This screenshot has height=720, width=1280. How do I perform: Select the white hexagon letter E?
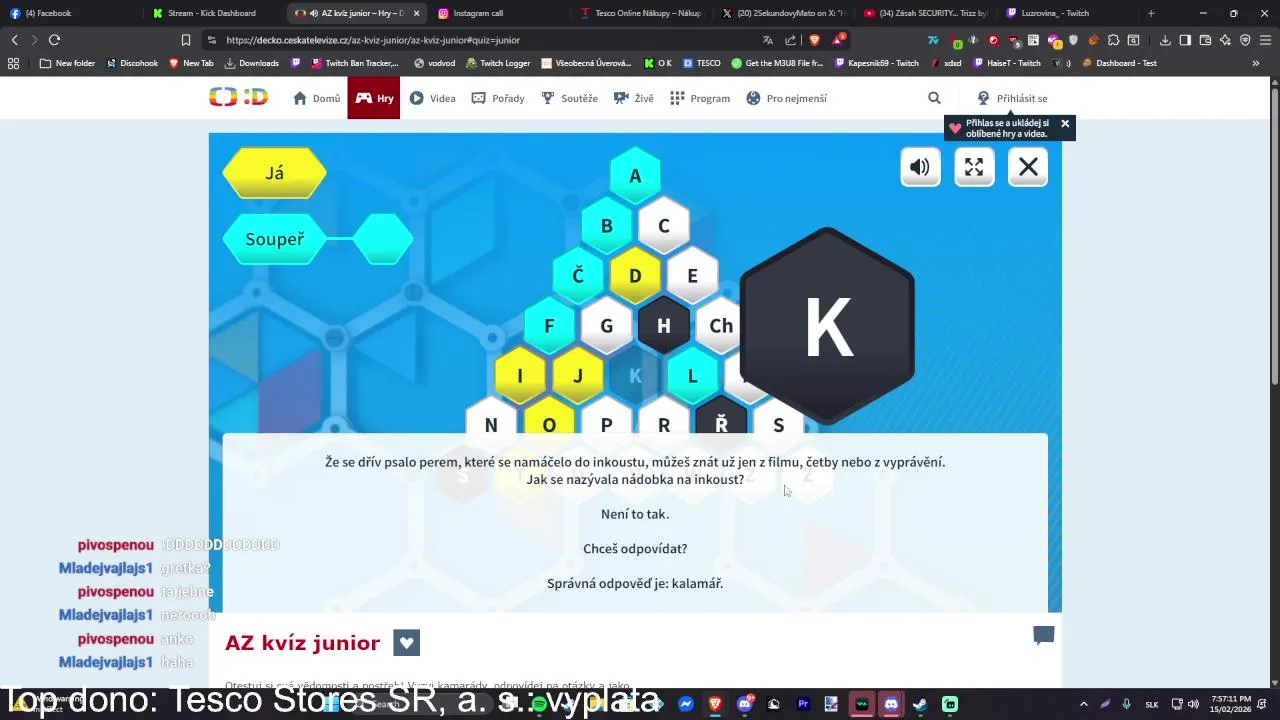point(692,276)
